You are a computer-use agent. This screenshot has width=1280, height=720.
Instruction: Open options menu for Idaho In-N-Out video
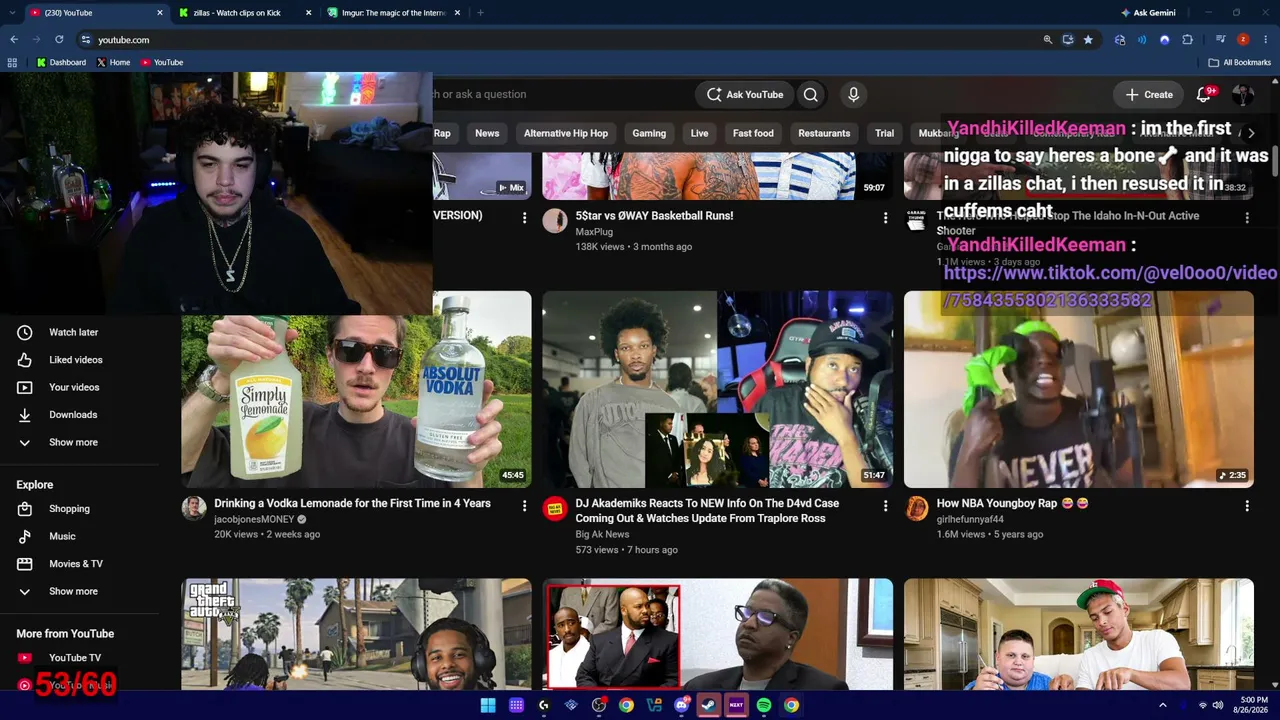tap(1247, 218)
